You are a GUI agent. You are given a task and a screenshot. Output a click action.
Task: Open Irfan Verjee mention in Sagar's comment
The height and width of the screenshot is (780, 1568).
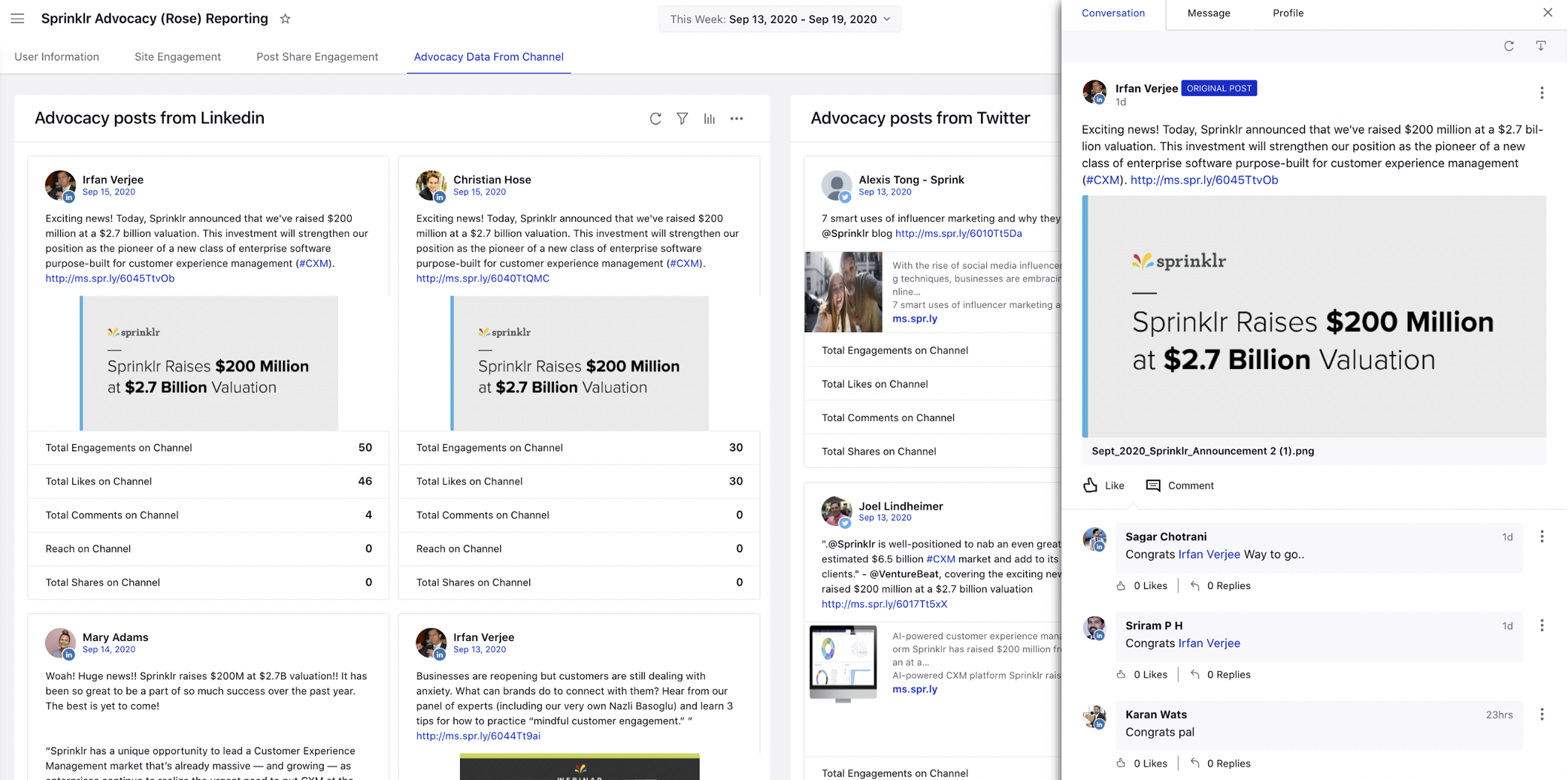[1209, 554]
